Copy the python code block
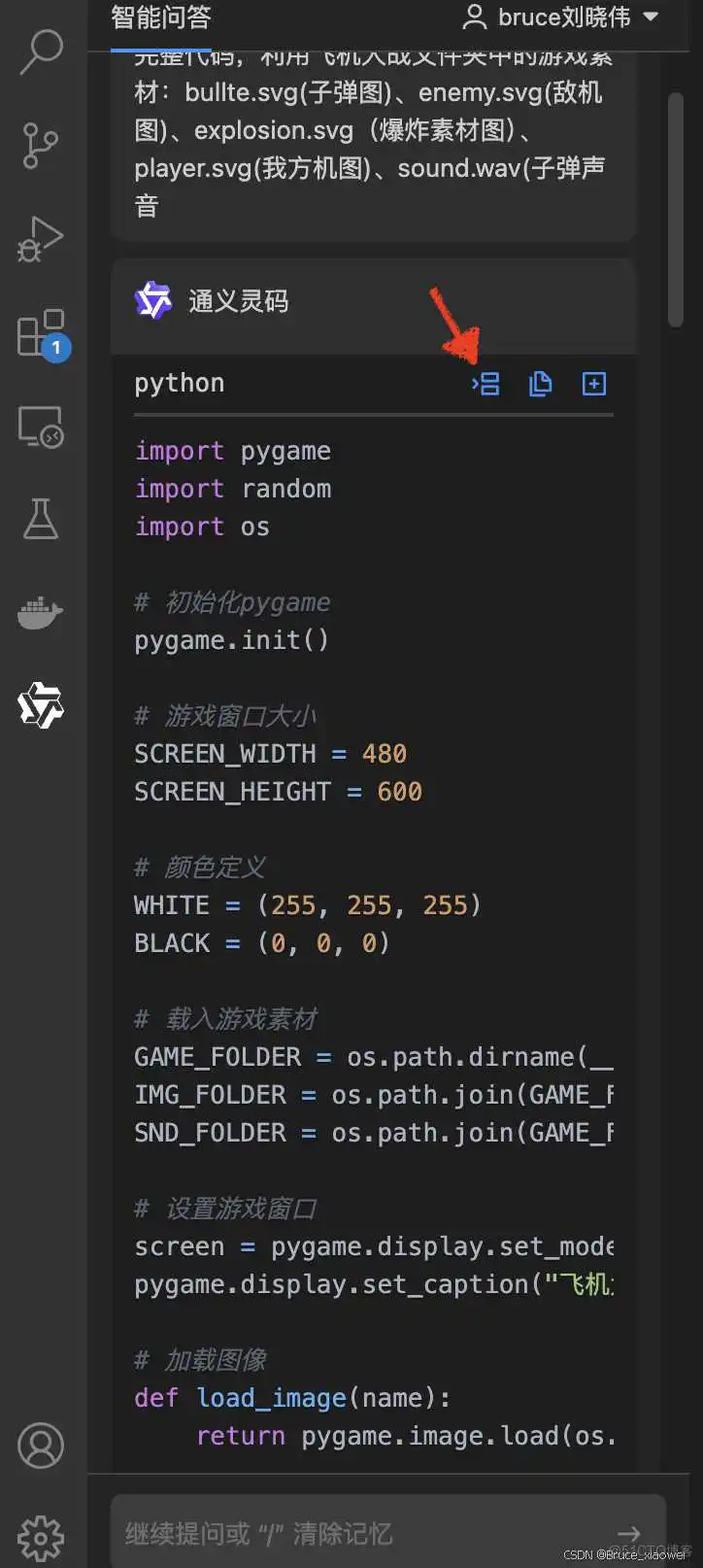703x1568 pixels. click(540, 384)
